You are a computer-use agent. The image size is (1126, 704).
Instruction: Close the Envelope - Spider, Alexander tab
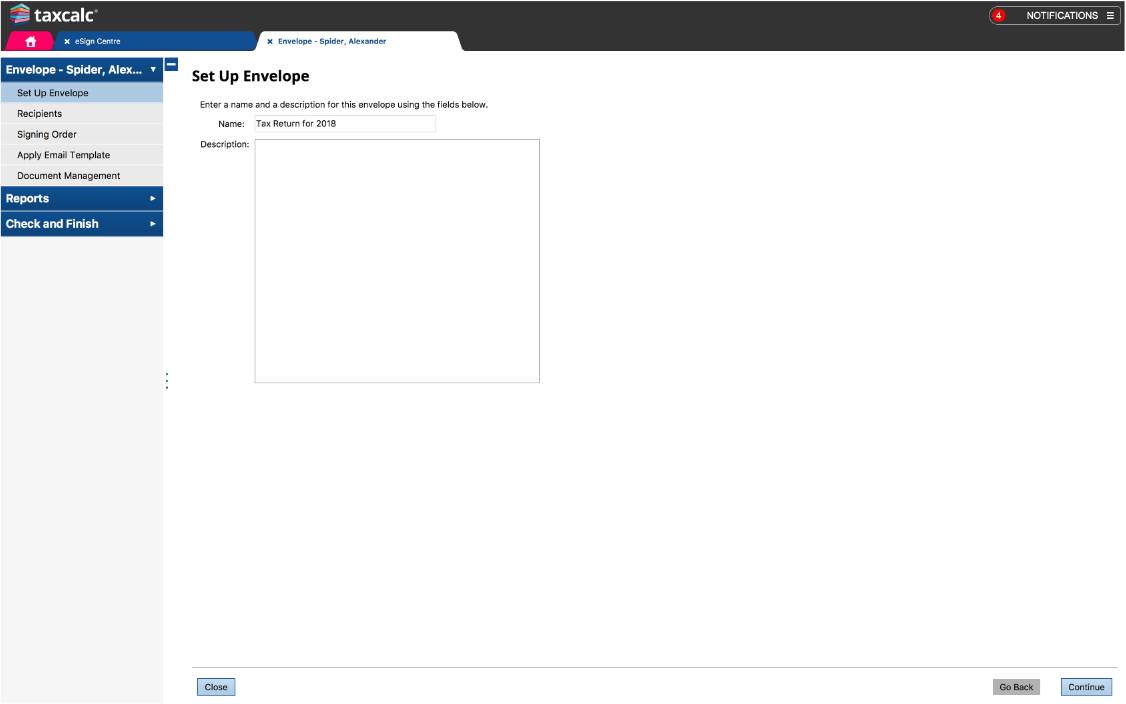(270, 42)
